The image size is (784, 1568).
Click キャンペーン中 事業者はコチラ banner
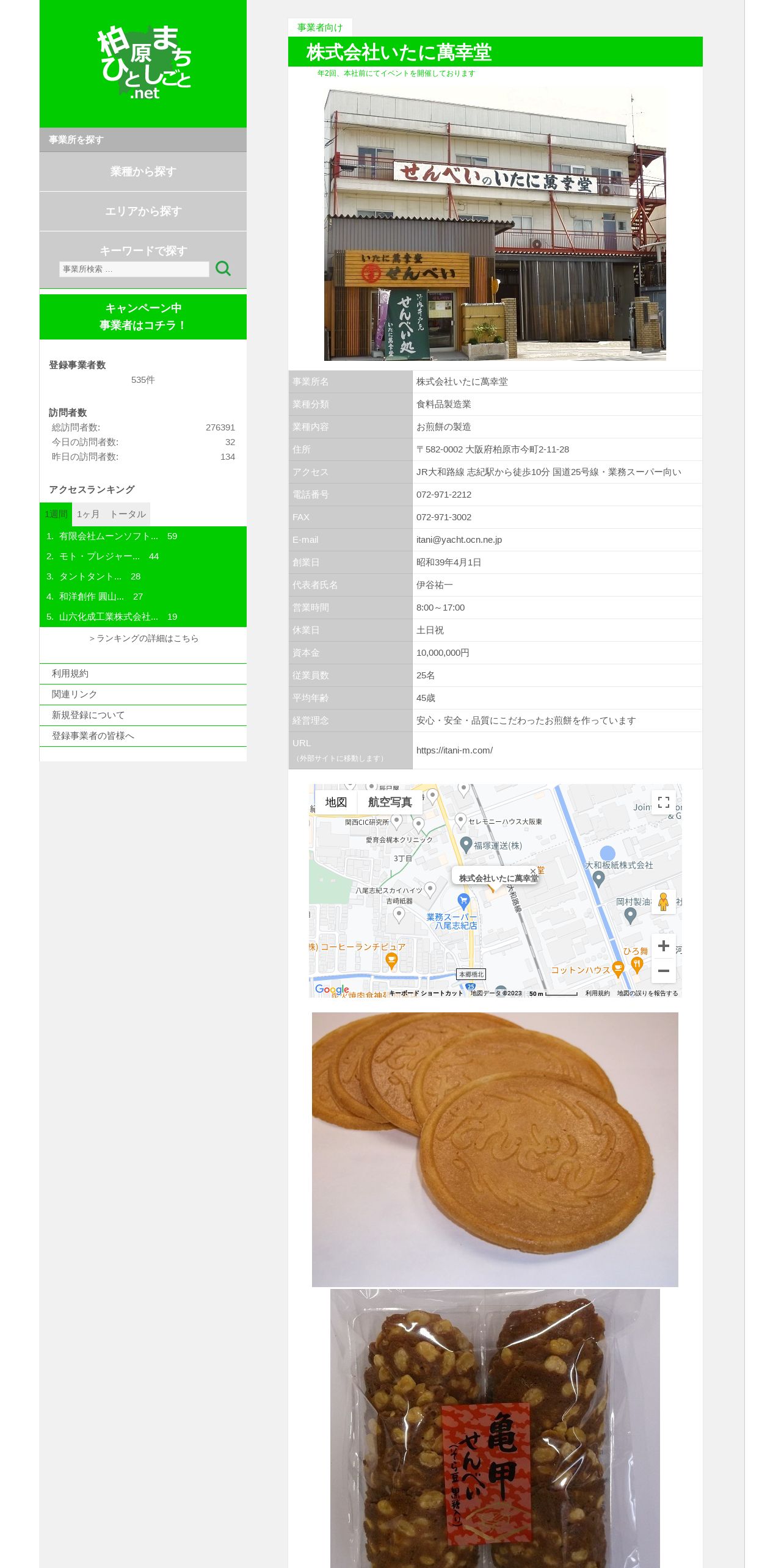point(143,317)
